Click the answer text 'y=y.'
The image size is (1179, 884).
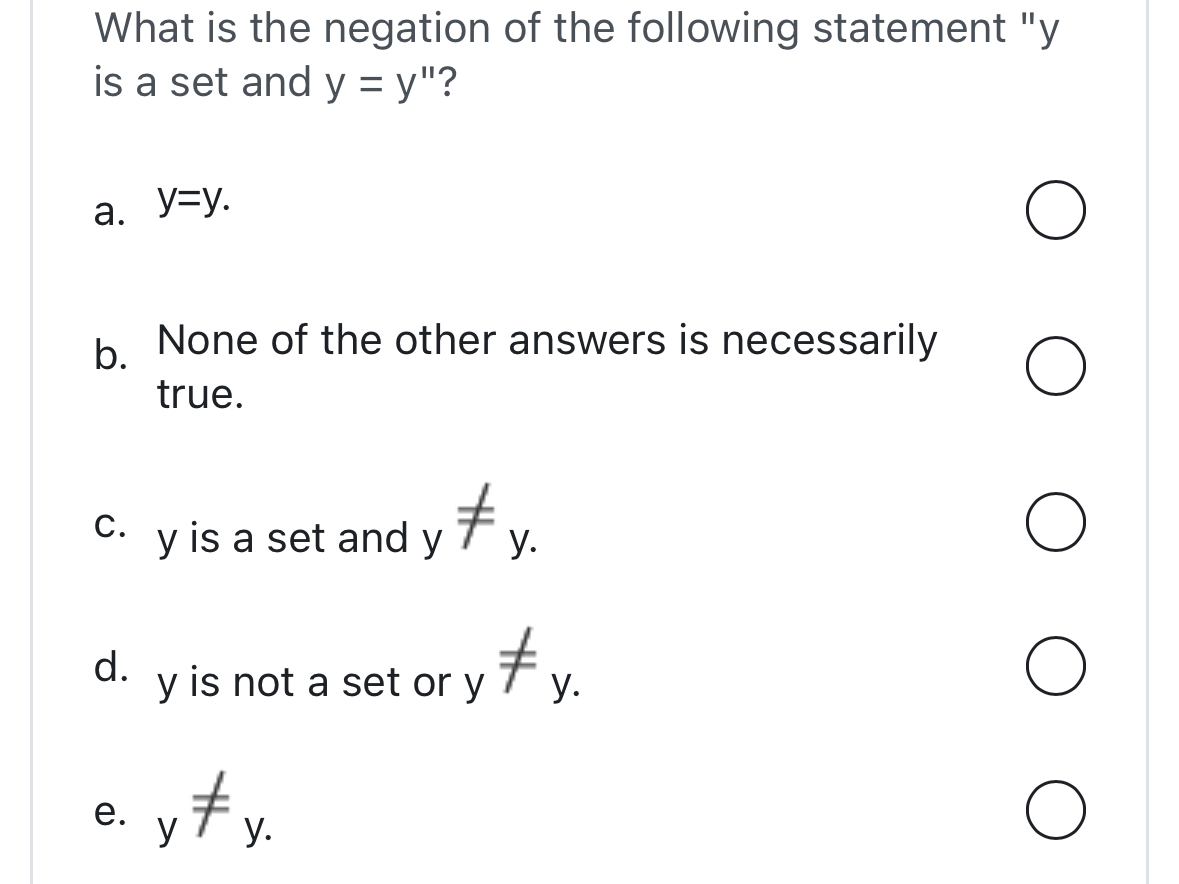pos(190,202)
